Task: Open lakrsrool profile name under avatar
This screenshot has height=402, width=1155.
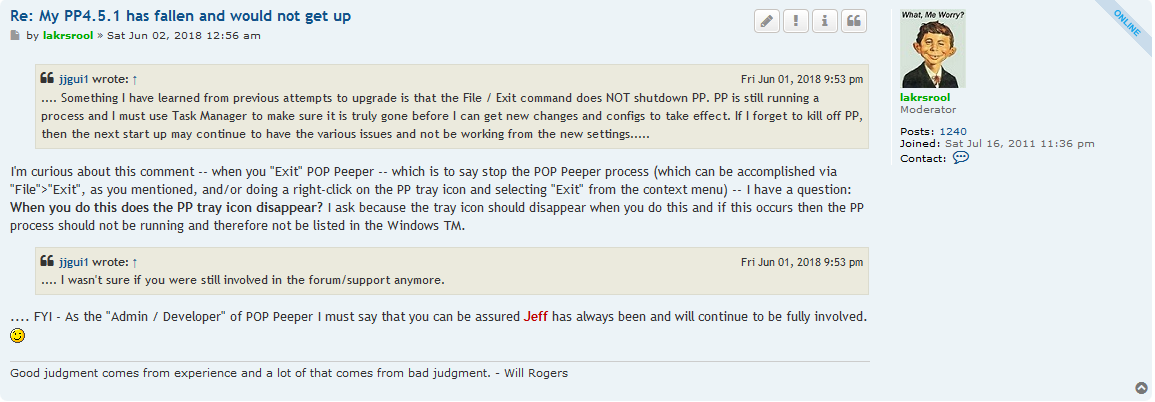Action: tap(925, 97)
